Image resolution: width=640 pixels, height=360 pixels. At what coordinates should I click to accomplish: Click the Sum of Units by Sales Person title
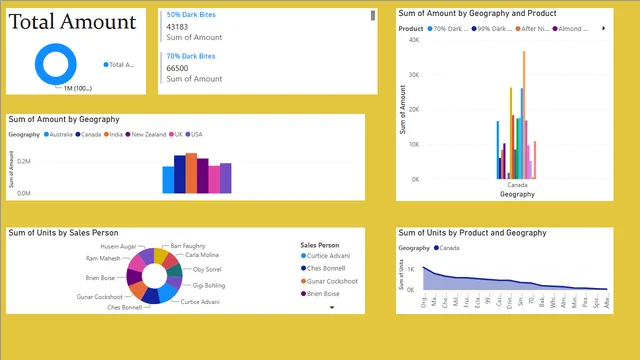click(x=63, y=233)
